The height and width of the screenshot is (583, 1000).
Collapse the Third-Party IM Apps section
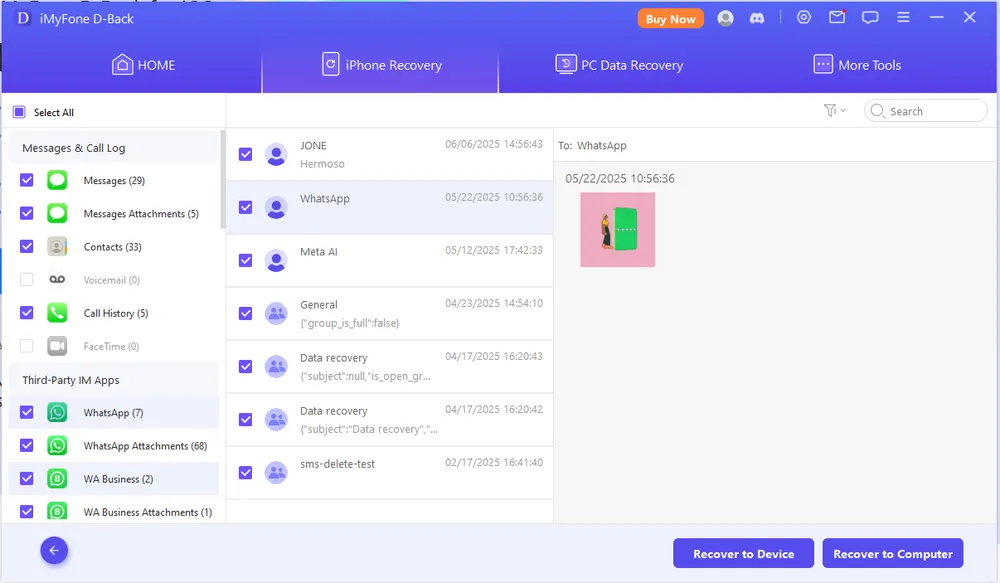(114, 380)
